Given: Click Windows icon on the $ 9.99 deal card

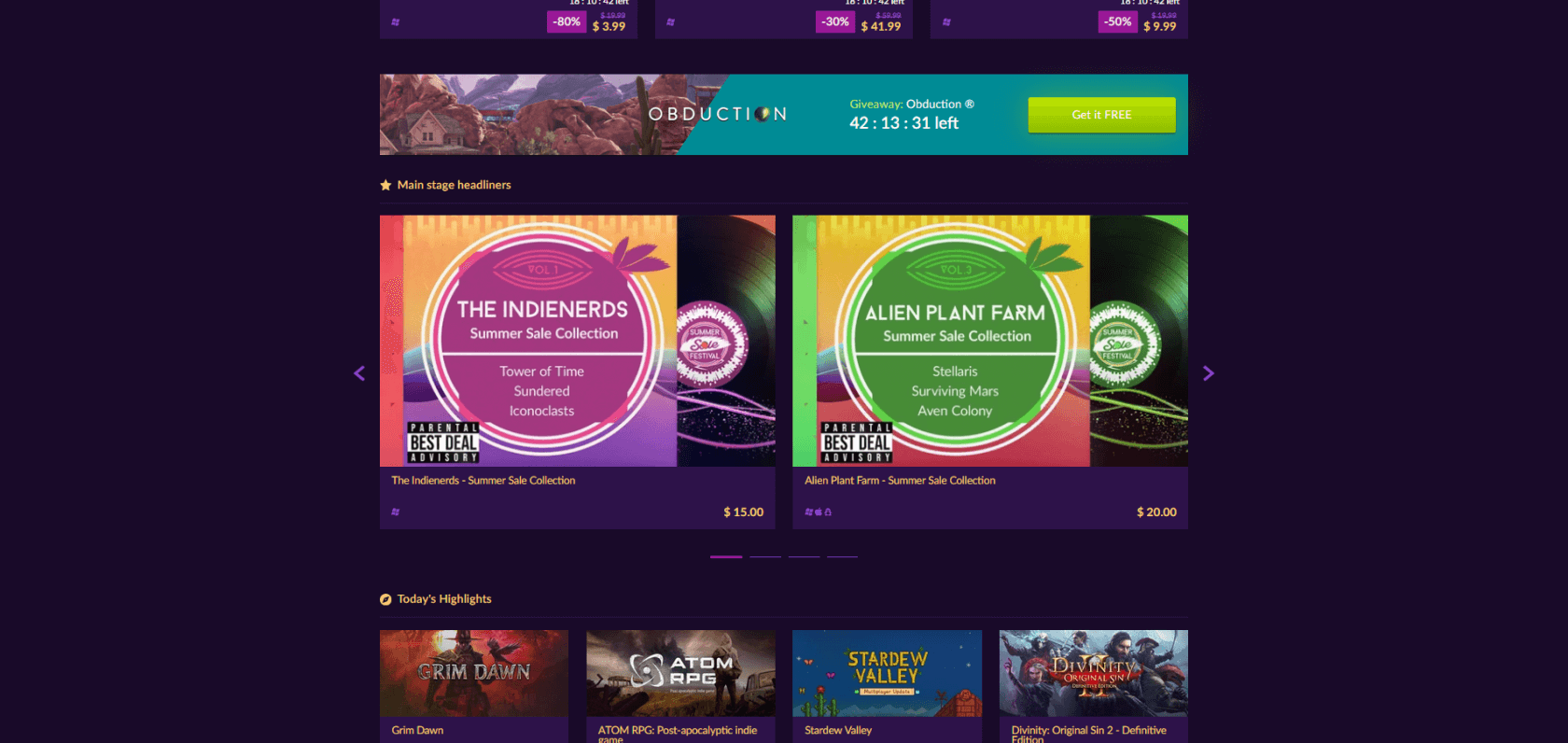Looking at the screenshot, I should pyautogui.click(x=946, y=21).
